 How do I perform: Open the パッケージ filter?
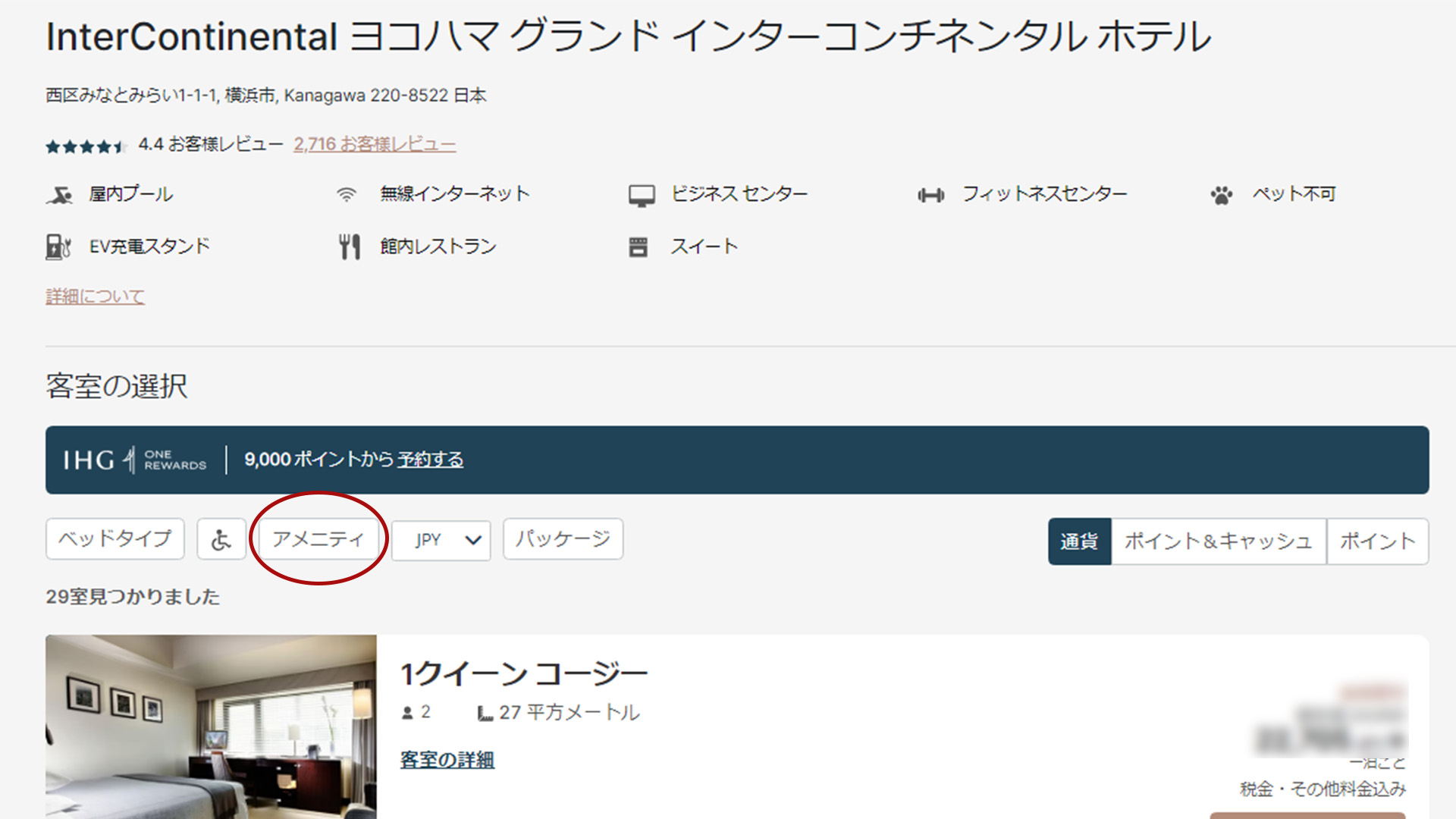point(563,539)
